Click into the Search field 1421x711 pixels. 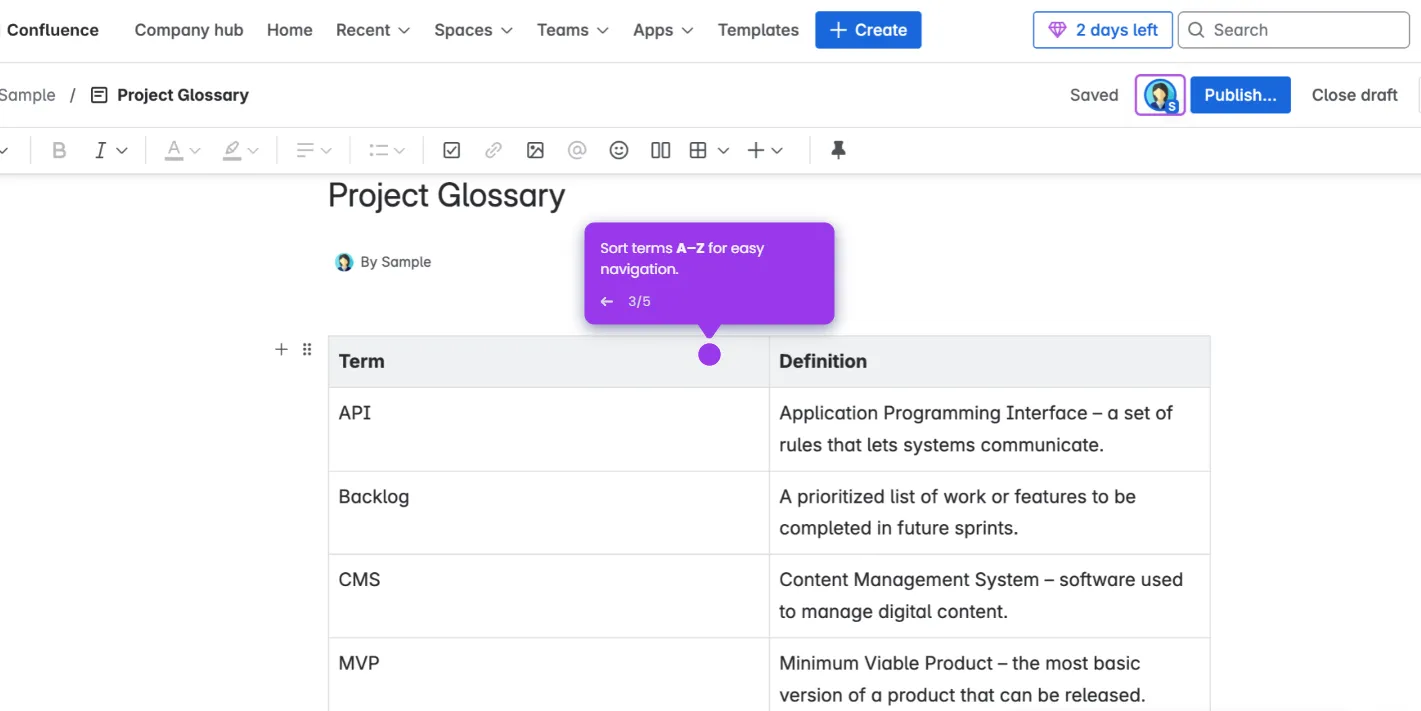click(x=1294, y=30)
